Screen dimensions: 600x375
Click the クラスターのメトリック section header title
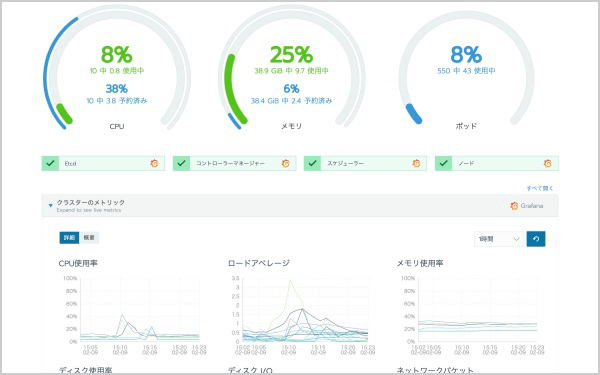point(91,202)
